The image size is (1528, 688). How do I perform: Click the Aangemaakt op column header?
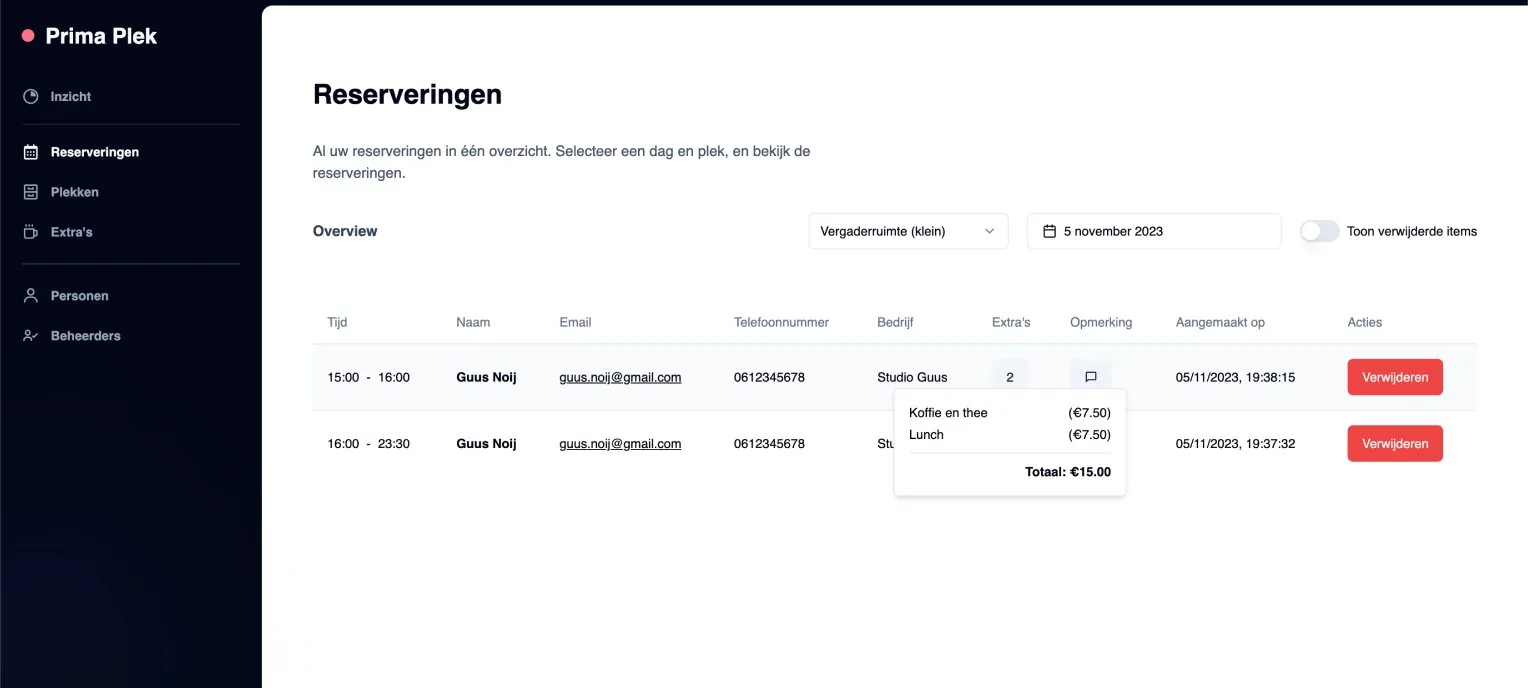coord(1220,322)
